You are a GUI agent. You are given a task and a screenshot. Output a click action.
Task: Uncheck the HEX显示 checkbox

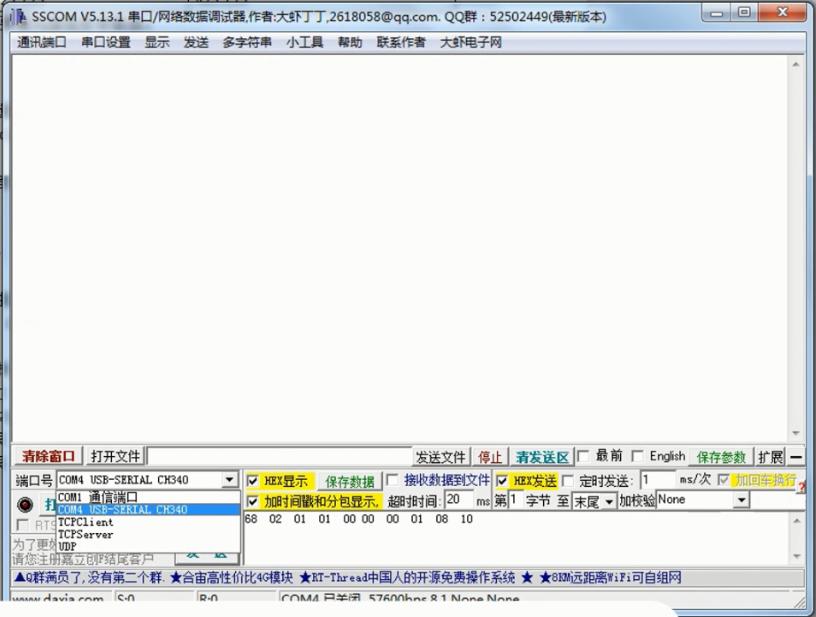coord(252,481)
